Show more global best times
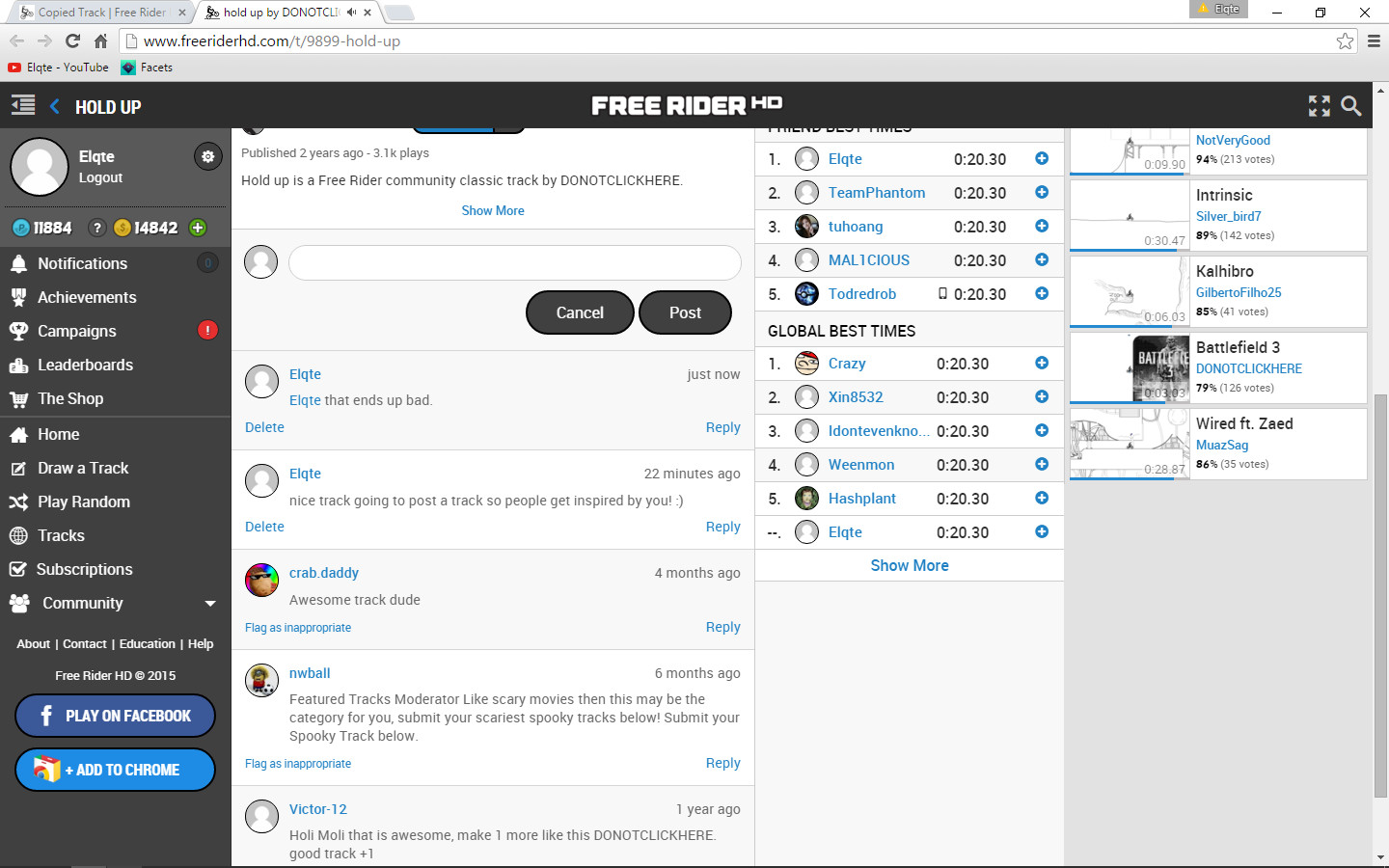The width and height of the screenshot is (1389, 868). pyautogui.click(x=910, y=565)
